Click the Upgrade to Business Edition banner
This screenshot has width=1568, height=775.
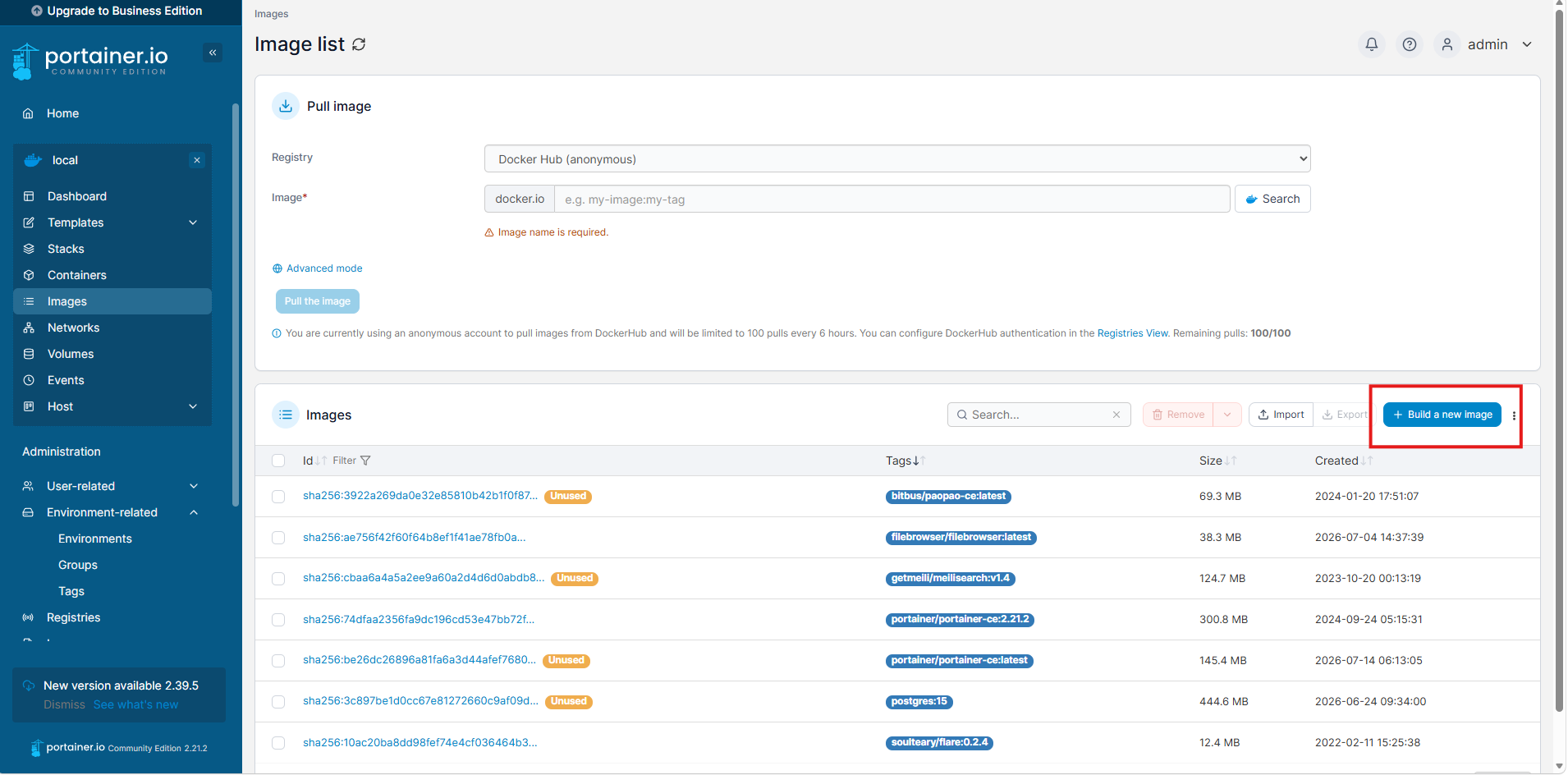[117, 11]
